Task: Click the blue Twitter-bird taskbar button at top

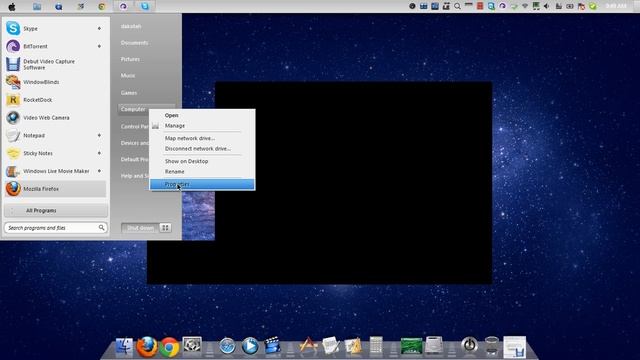Action: tap(145, 7)
